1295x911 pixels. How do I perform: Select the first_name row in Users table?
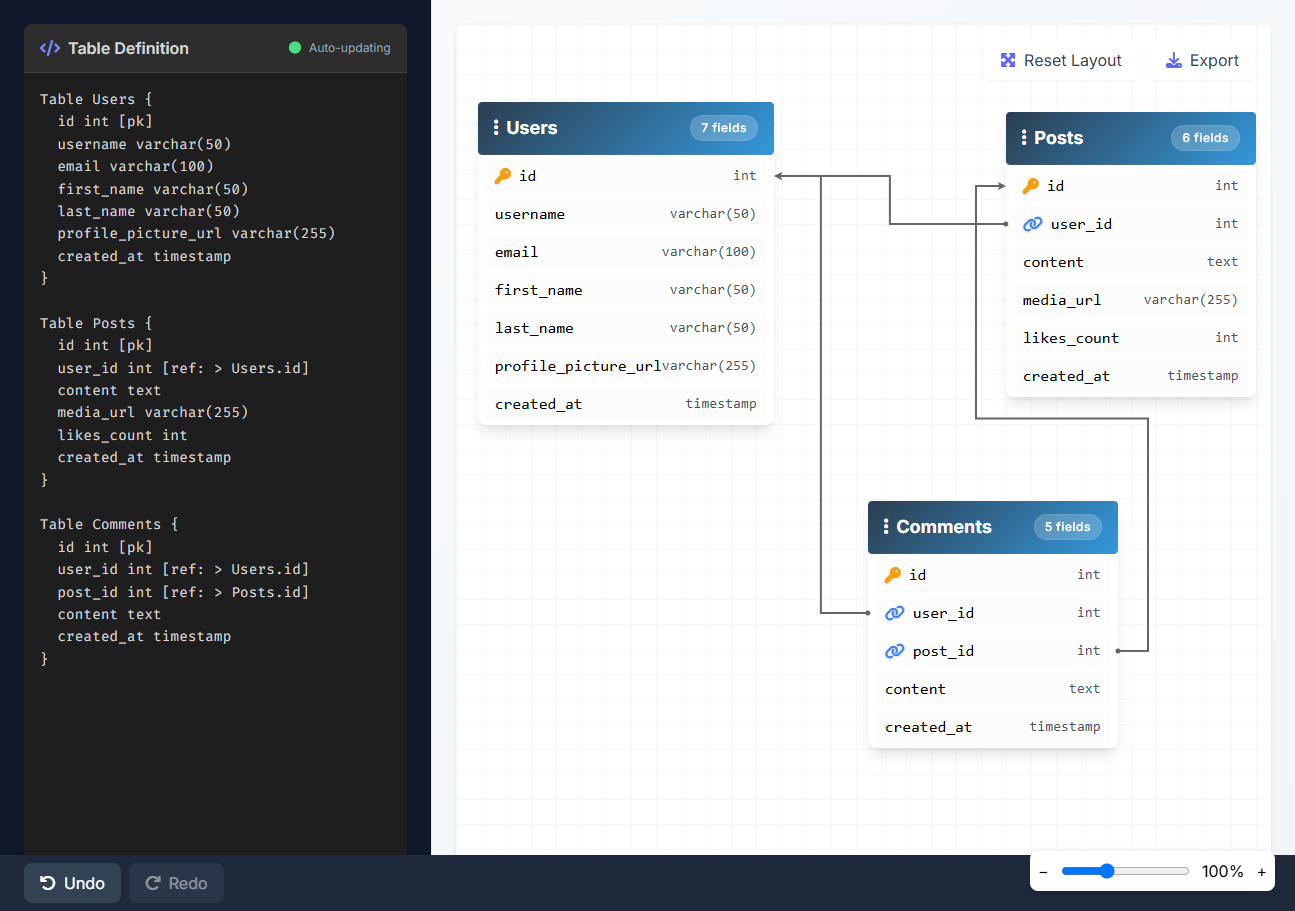coord(626,290)
